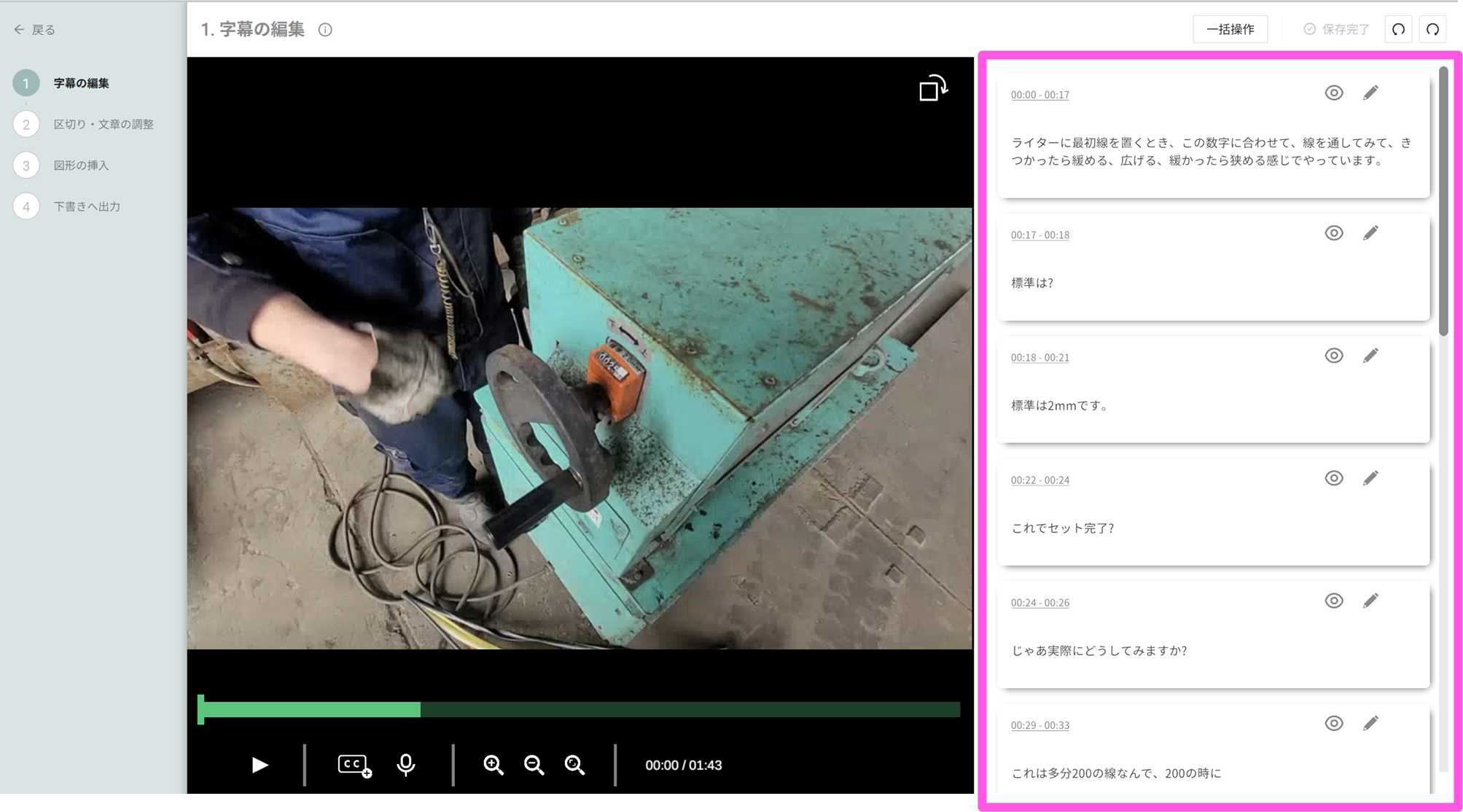
Task: Go to step 3 図形の挿入
Action: 81,165
